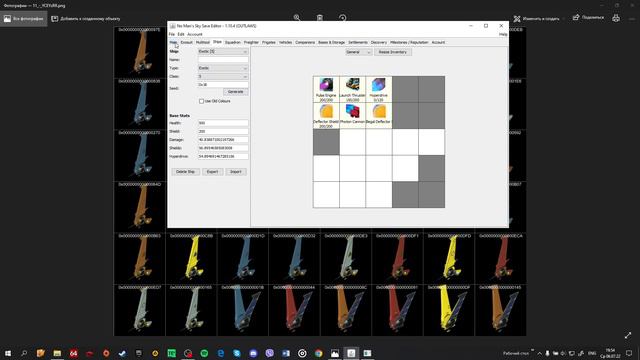This screenshot has width=640, height=360.
Task: Enable the Use Old Colours checkbox
Action: point(201,101)
